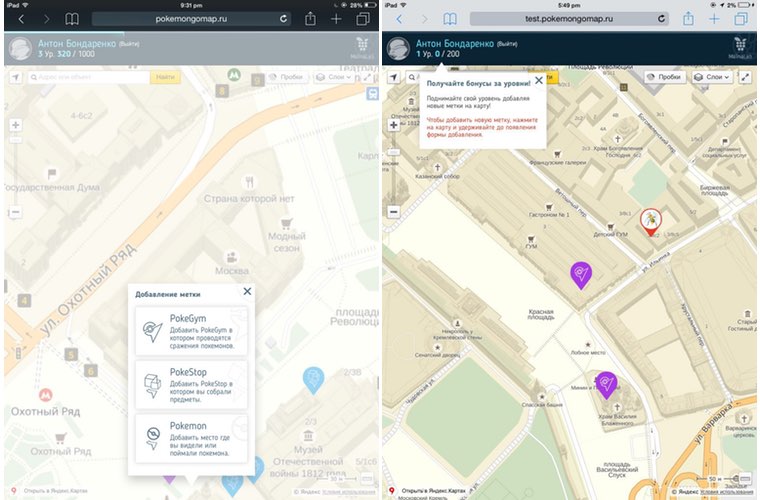Tap purple PokeGym marker near ГУМ
Screen dimensions: 760x500
pos(581,275)
